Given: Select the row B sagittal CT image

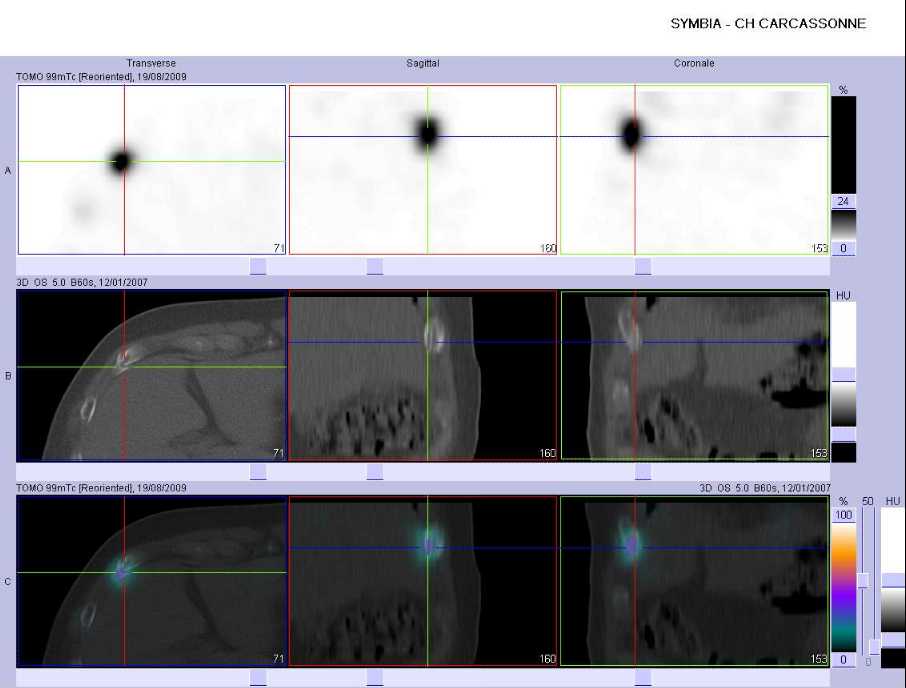Looking at the screenshot, I should click(x=423, y=375).
